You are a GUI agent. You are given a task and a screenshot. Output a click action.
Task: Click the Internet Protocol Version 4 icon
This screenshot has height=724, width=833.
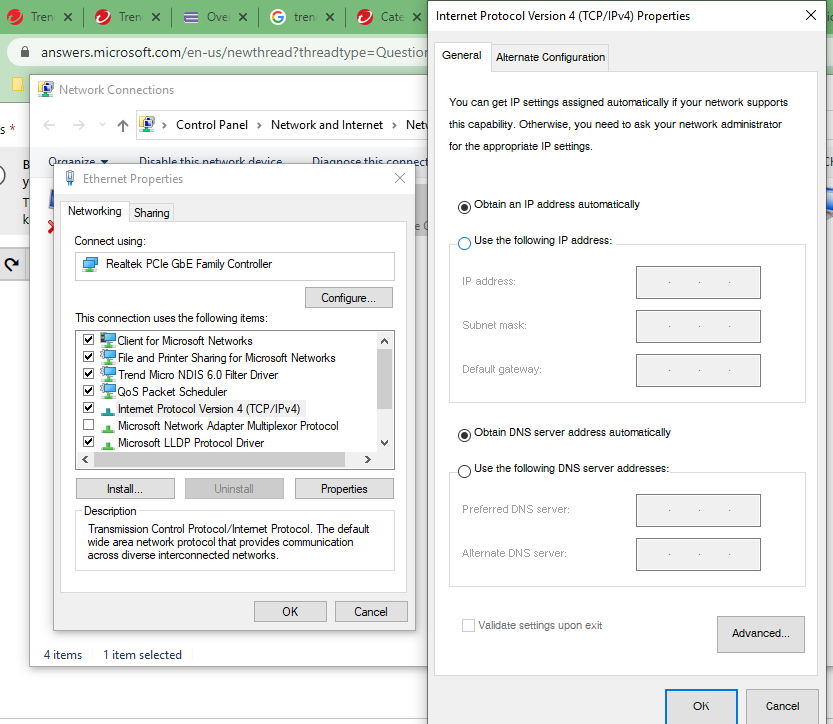pyautogui.click(x=108, y=410)
